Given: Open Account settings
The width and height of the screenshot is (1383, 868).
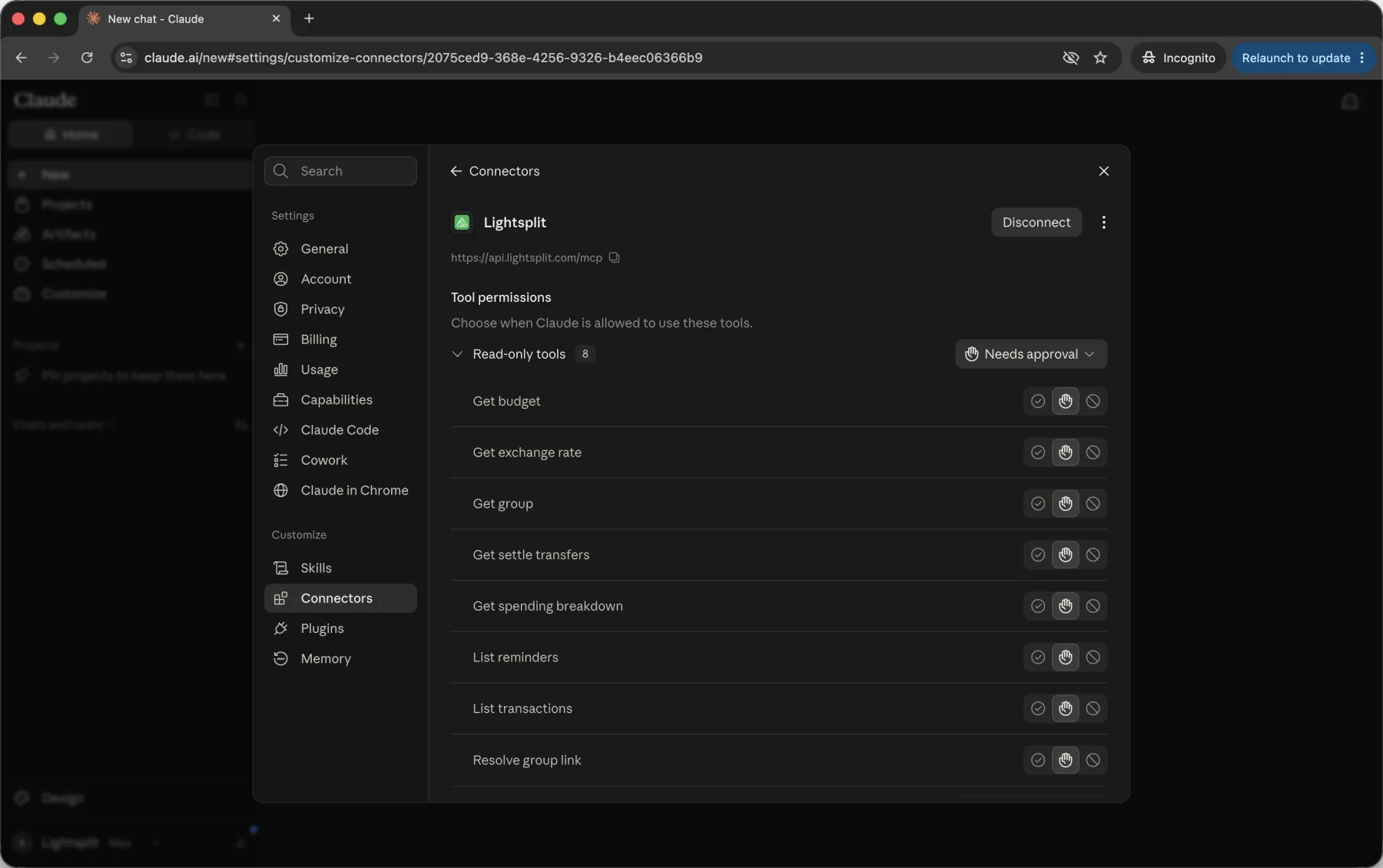Looking at the screenshot, I should [340, 279].
